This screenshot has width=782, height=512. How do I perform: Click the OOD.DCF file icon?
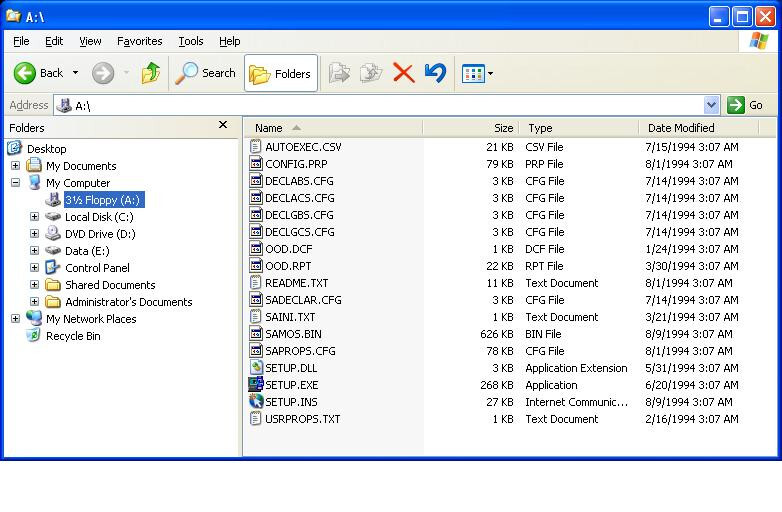coord(256,248)
